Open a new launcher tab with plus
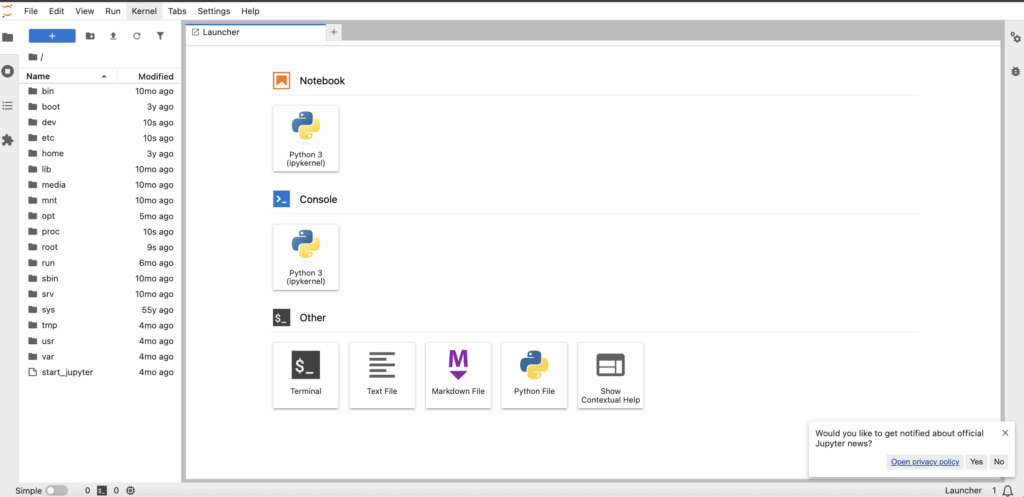 point(334,32)
